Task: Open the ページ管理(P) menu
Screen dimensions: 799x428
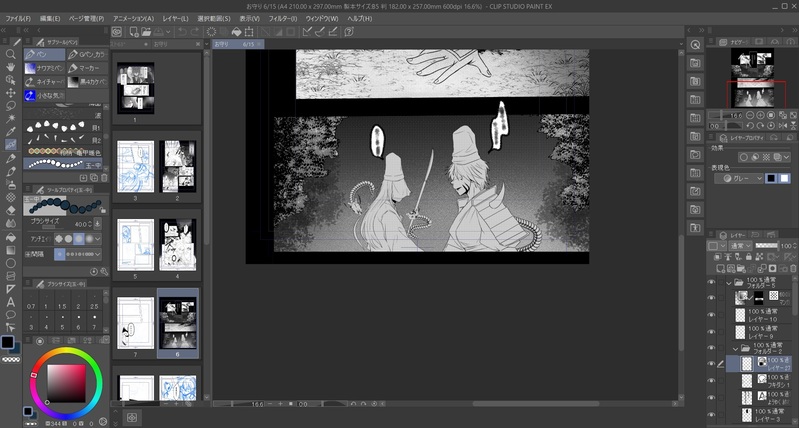Action: pyautogui.click(x=86, y=18)
